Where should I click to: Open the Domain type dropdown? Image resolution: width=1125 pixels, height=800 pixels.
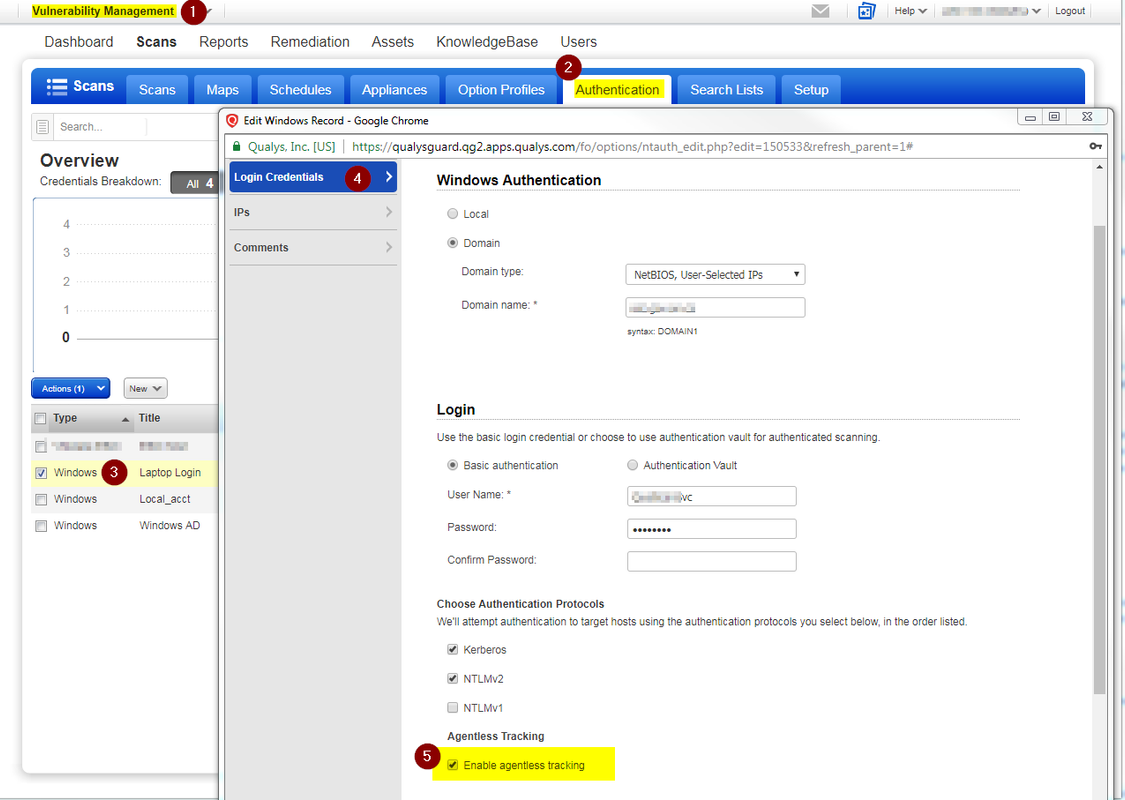[715, 275]
